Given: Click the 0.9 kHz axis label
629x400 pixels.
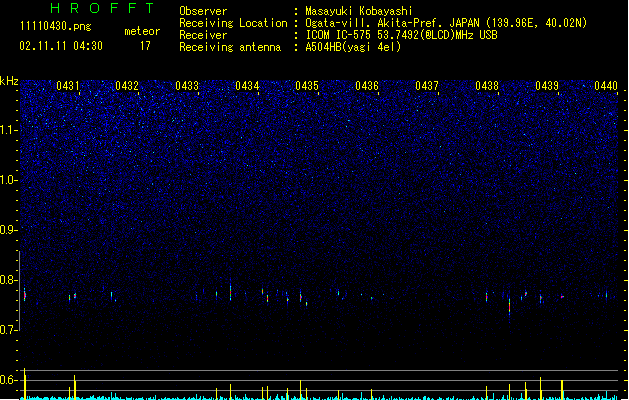Looking at the screenshot, I should [8, 230].
